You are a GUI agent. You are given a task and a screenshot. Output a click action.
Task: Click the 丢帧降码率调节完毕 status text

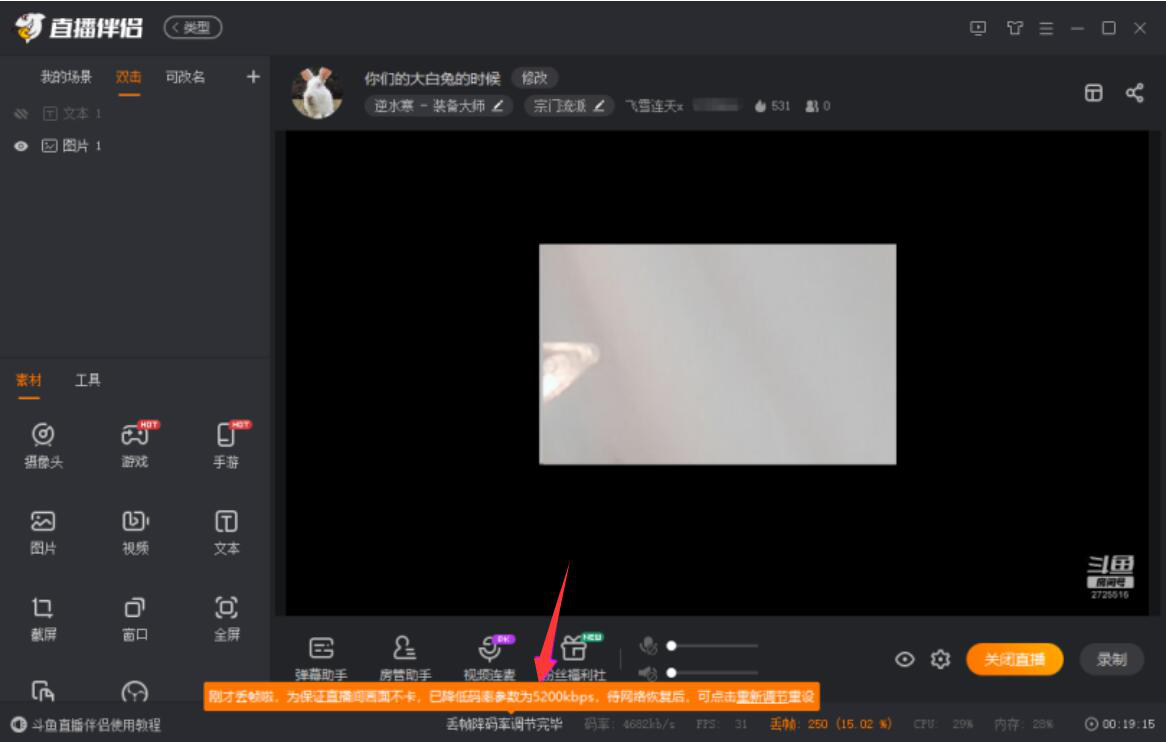[x=504, y=723]
